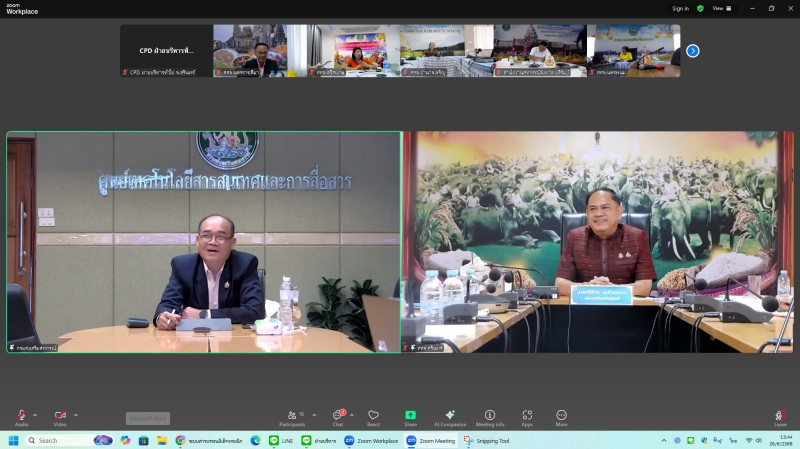Switch to the Chrome window on the taskbar

point(209,440)
